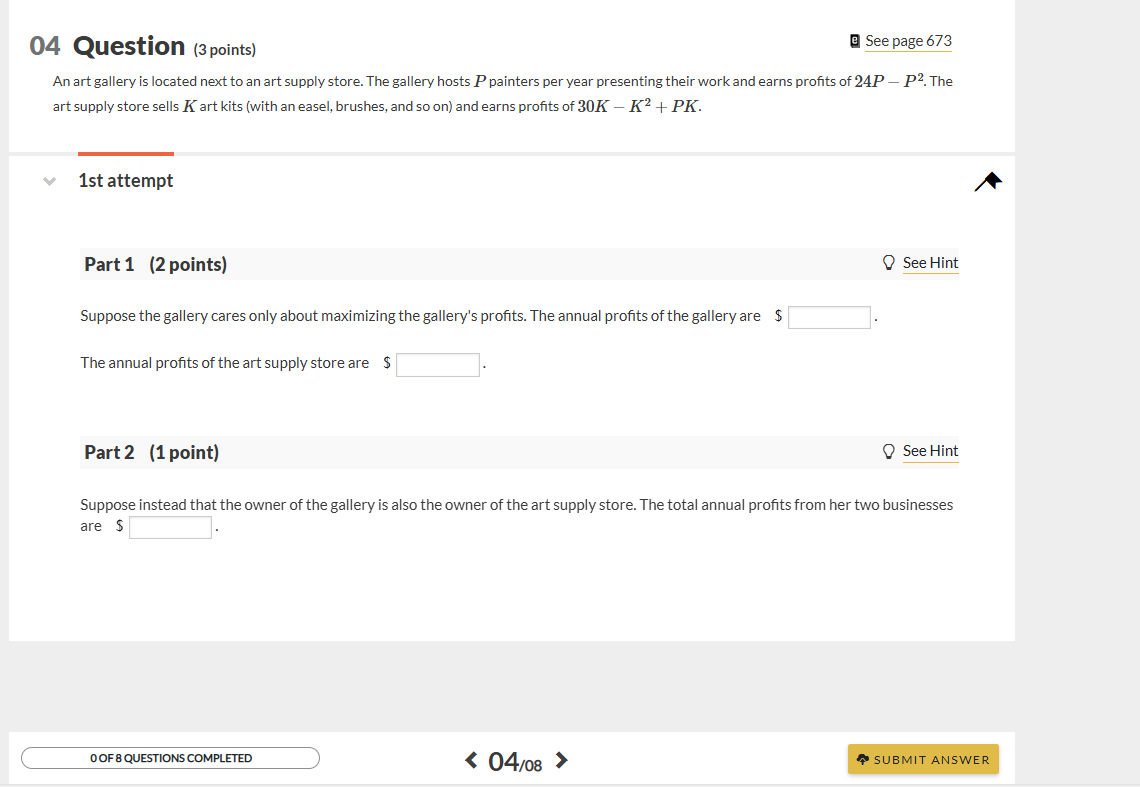The height and width of the screenshot is (787, 1140).
Task: Click the 1st attempt heading to toggle it
Action: (125, 180)
